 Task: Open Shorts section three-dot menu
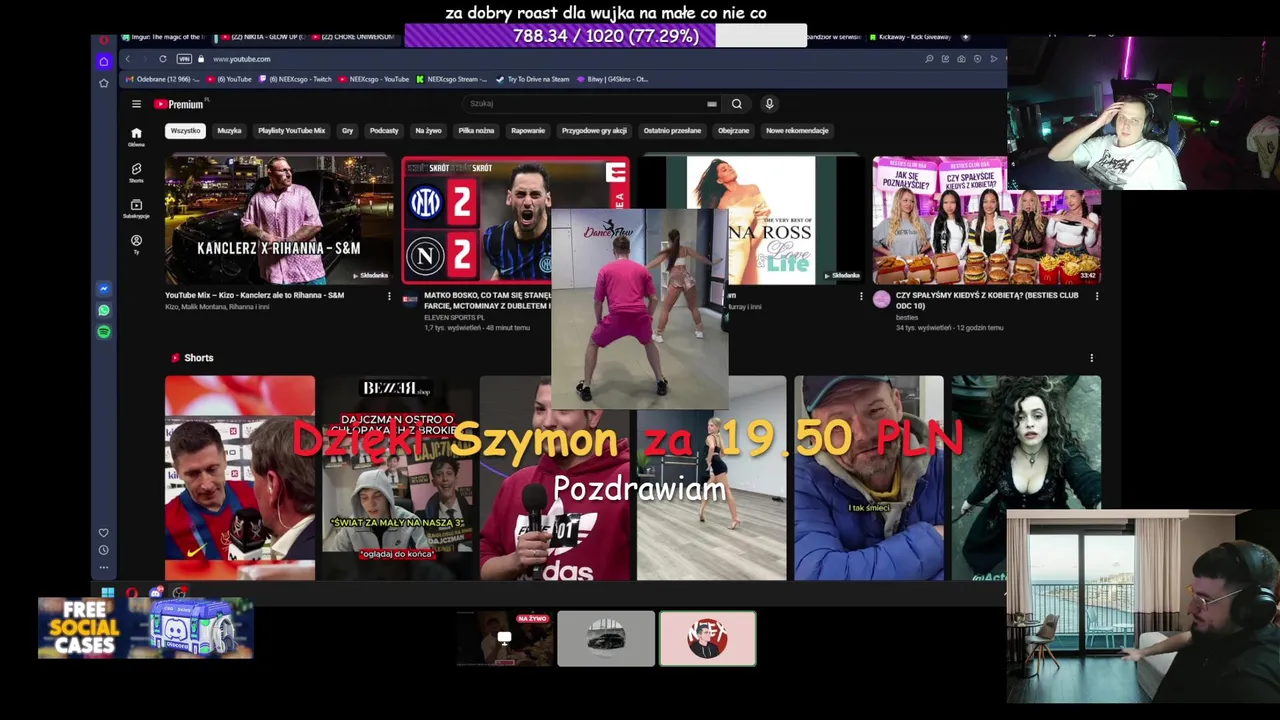pos(1091,358)
